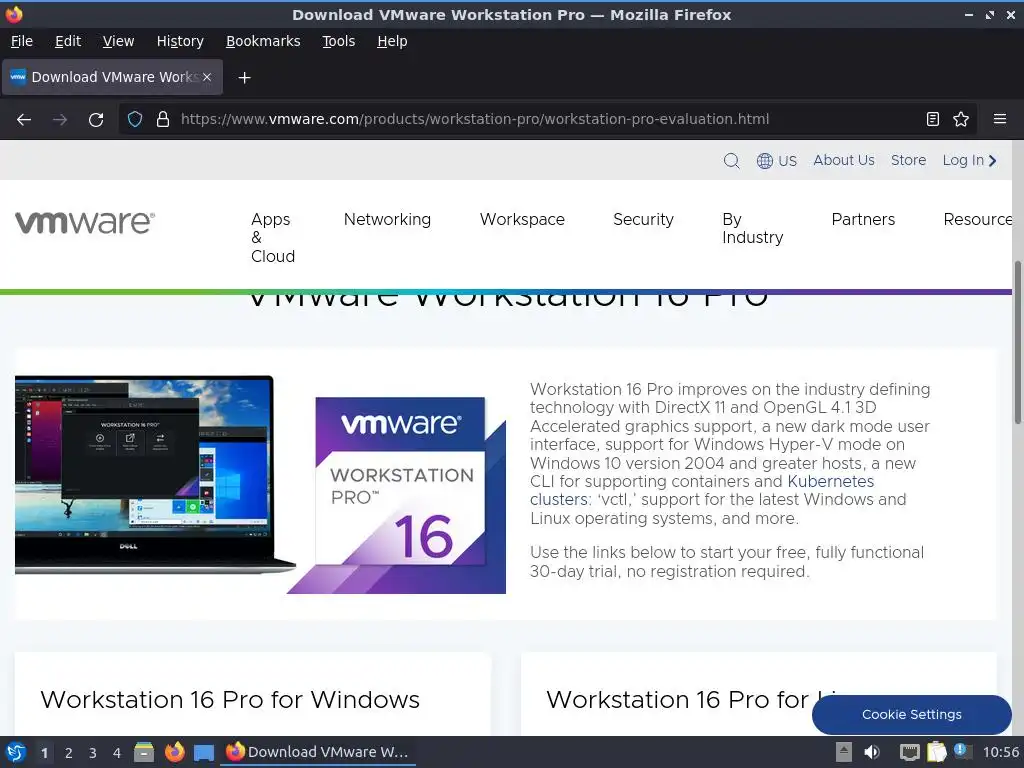Open the History menu
This screenshot has height=768, width=1024.
(x=180, y=41)
